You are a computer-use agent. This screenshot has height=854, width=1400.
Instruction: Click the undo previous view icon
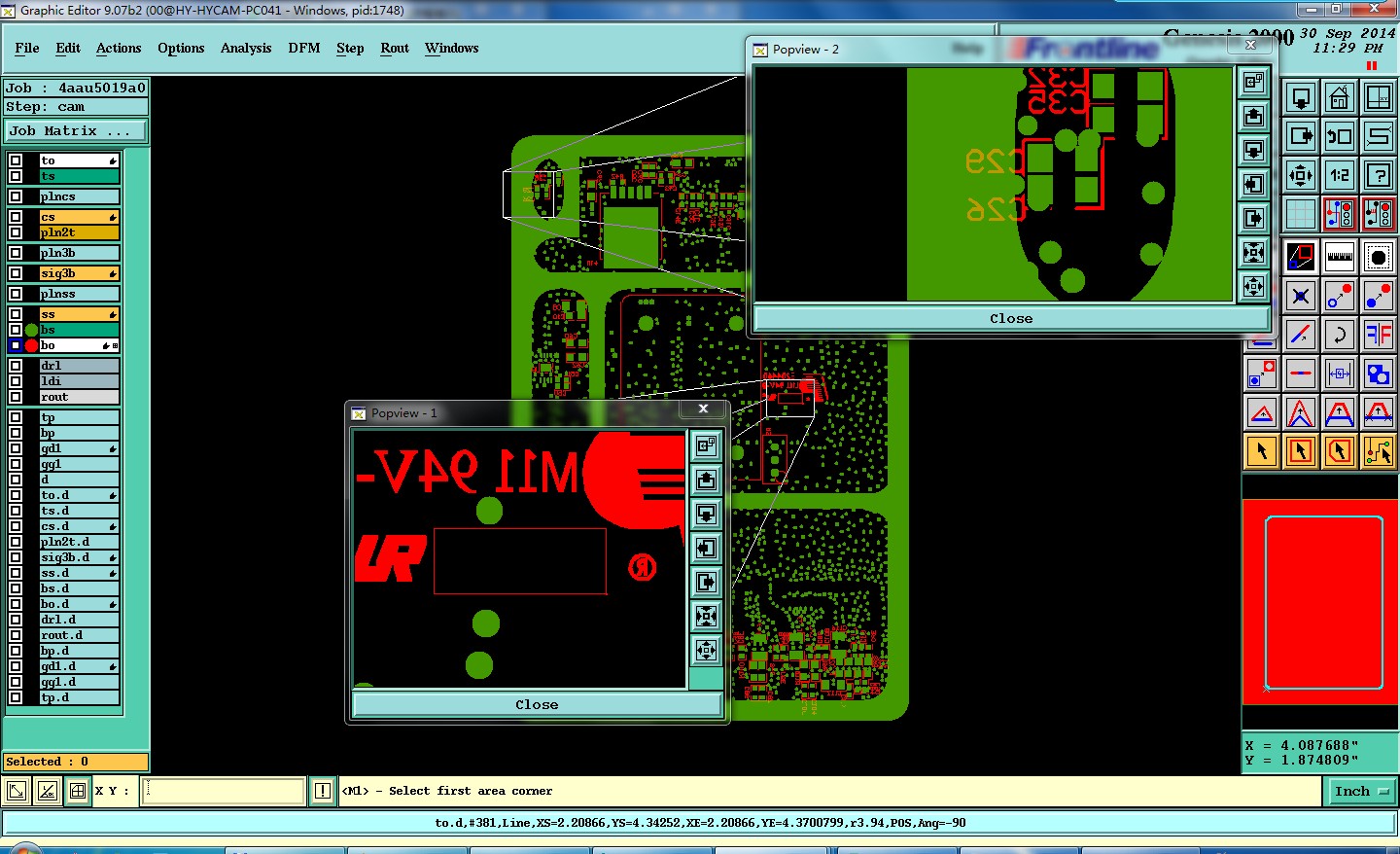click(1340, 136)
